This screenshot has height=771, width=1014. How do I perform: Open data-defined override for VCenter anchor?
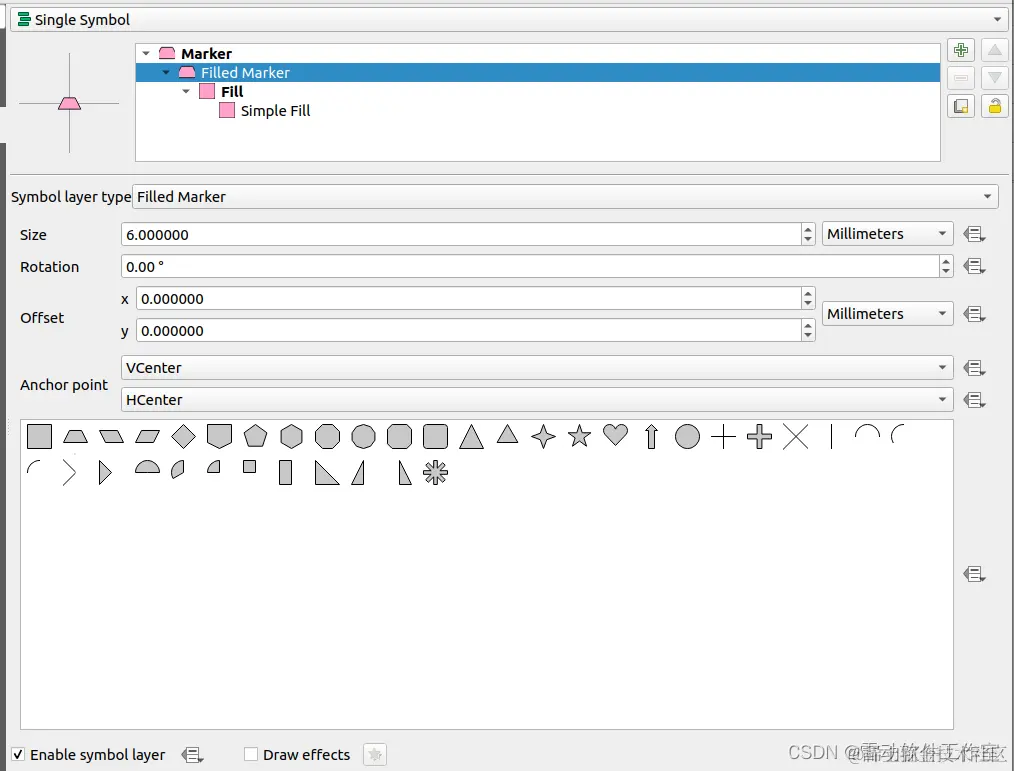tap(974, 368)
